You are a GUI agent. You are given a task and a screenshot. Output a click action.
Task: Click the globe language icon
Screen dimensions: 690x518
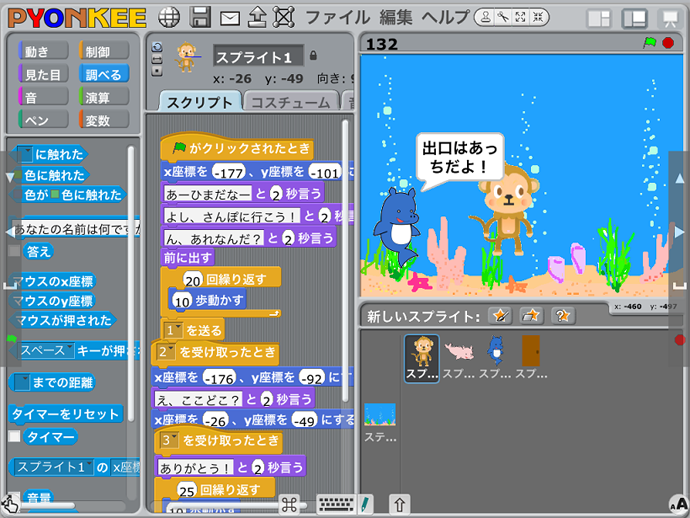[x=169, y=18]
